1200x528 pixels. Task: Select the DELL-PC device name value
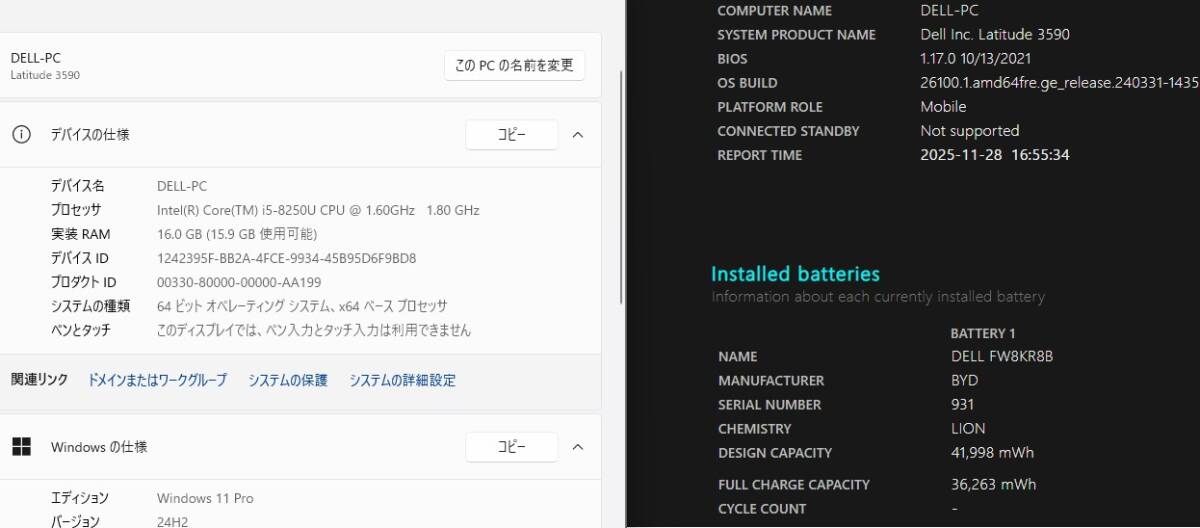(x=182, y=186)
